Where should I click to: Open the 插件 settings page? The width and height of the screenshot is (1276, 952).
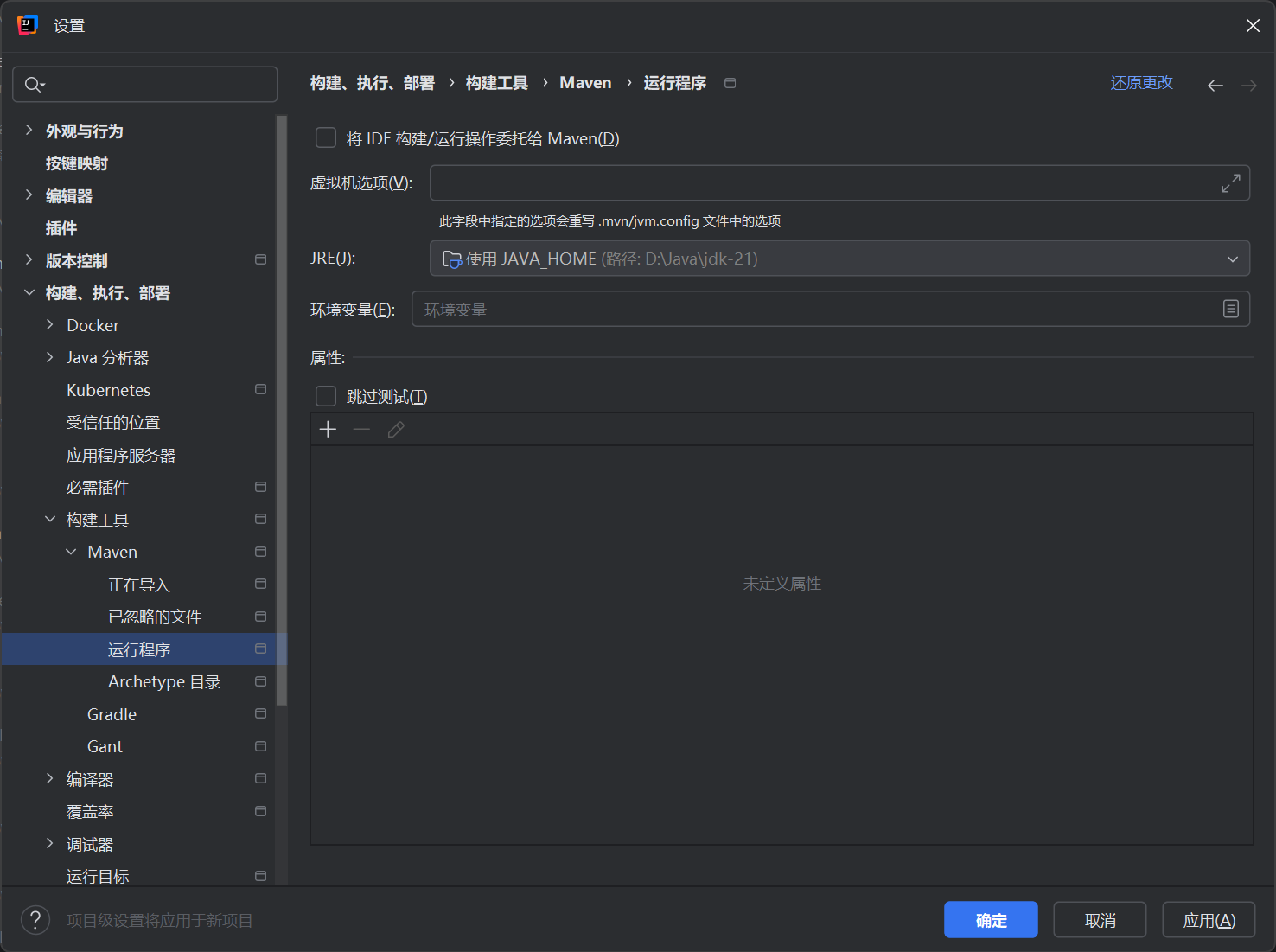point(61,228)
